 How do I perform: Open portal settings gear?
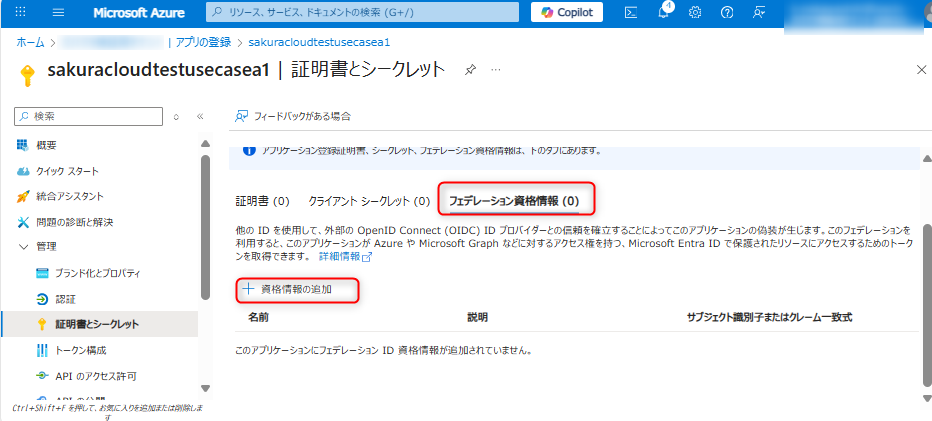pyautogui.click(x=695, y=12)
